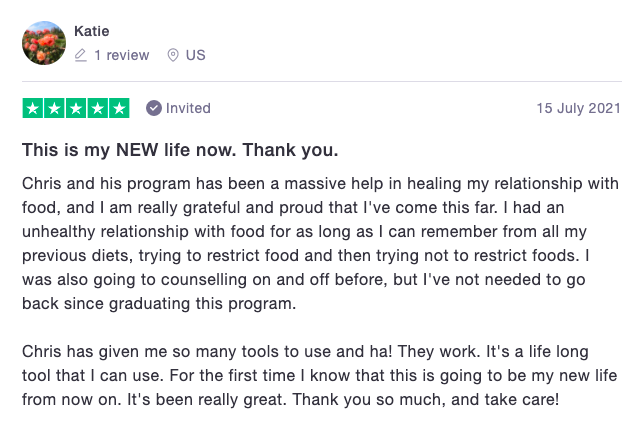Select the fifth green rating star
Viewport: 636px width, 424px height.
click(119, 108)
